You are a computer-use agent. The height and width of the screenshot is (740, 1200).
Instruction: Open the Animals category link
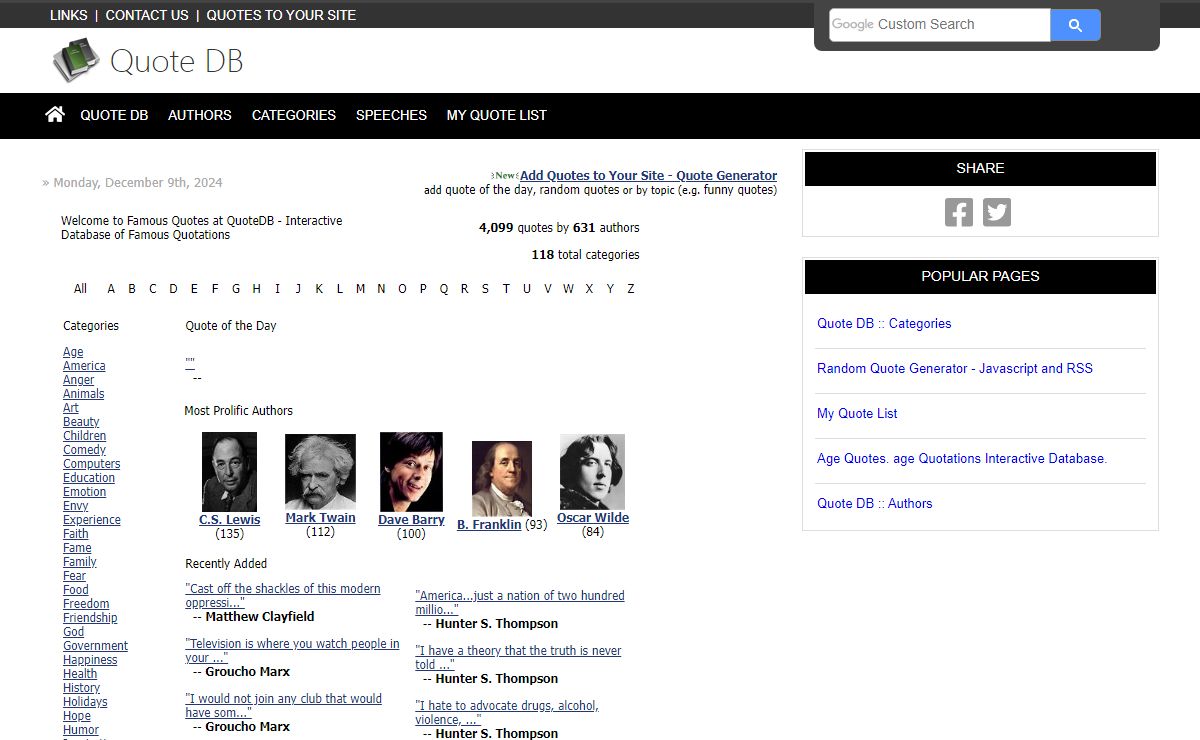pyautogui.click(x=83, y=394)
